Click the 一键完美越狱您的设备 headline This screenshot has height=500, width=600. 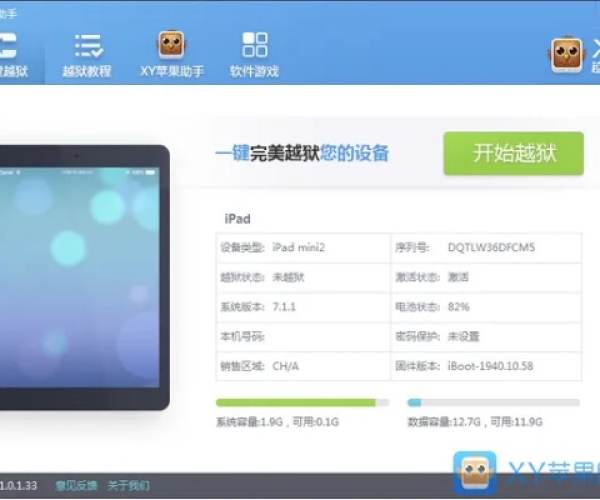pos(303,153)
